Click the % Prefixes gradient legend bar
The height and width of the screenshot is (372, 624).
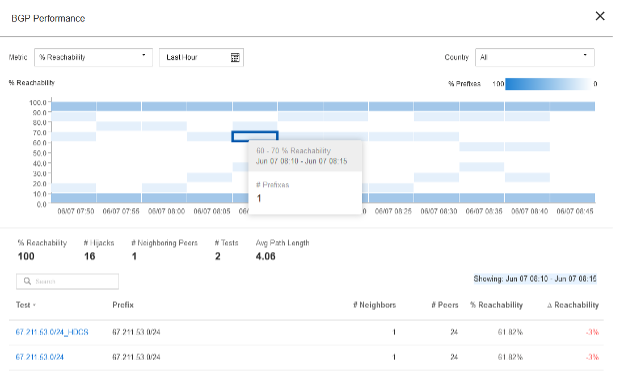pyautogui.click(x=548, y=84)
